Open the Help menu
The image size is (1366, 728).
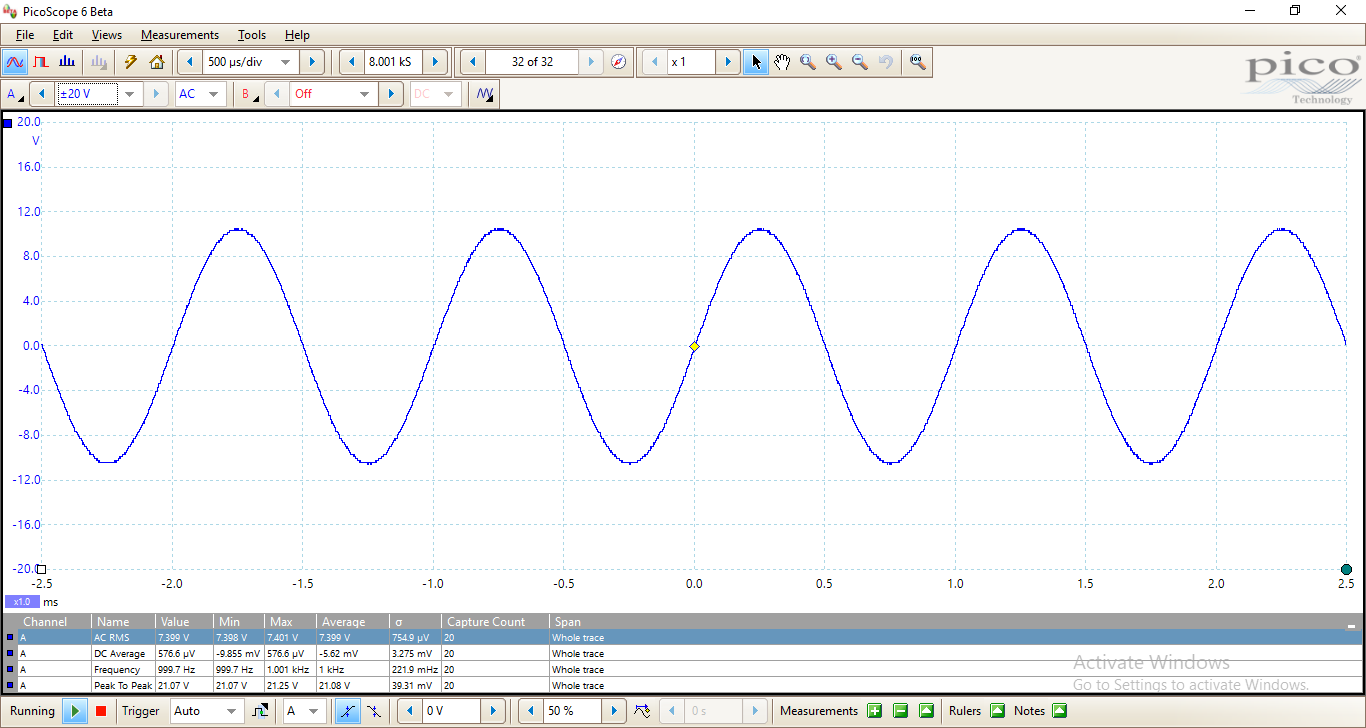(x=297, y=35)
